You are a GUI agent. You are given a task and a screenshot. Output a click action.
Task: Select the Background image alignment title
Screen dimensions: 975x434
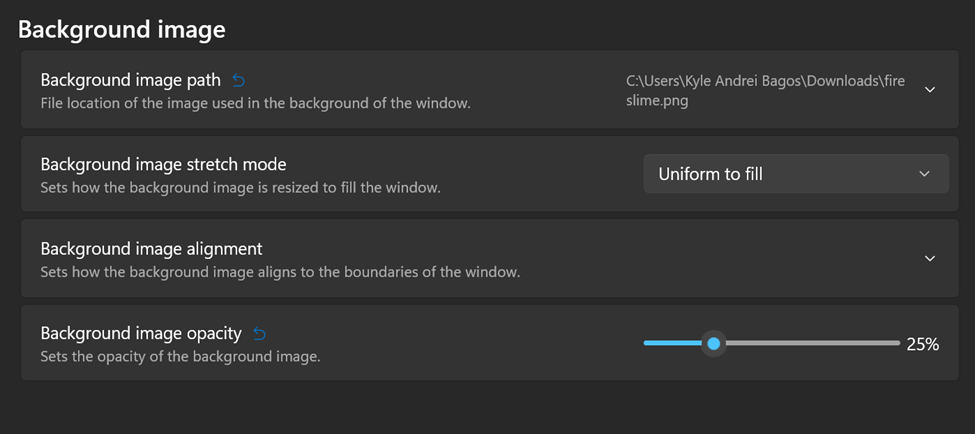coord(151,249)
